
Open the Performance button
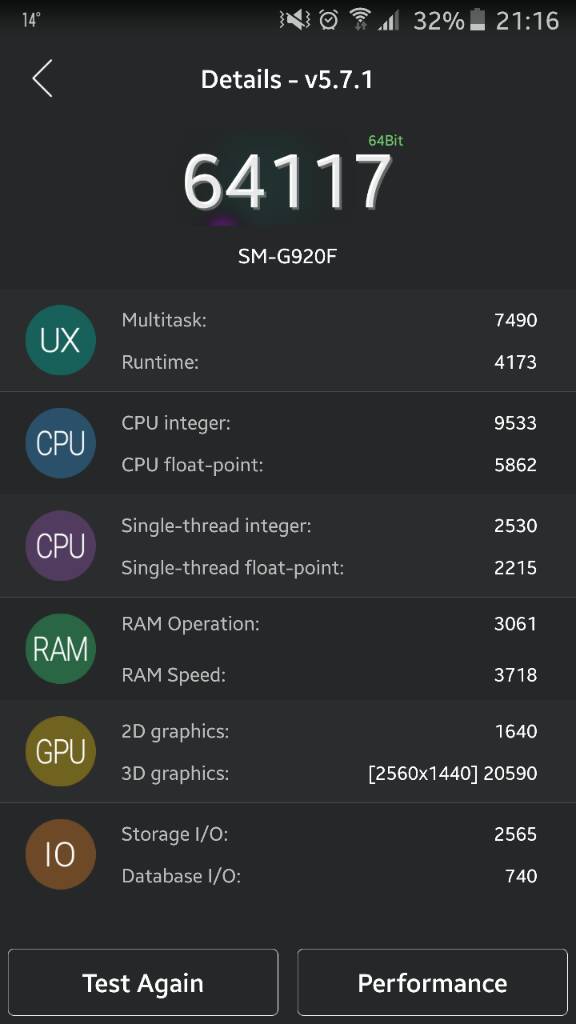pyautogui.click(x=432, y=982)
